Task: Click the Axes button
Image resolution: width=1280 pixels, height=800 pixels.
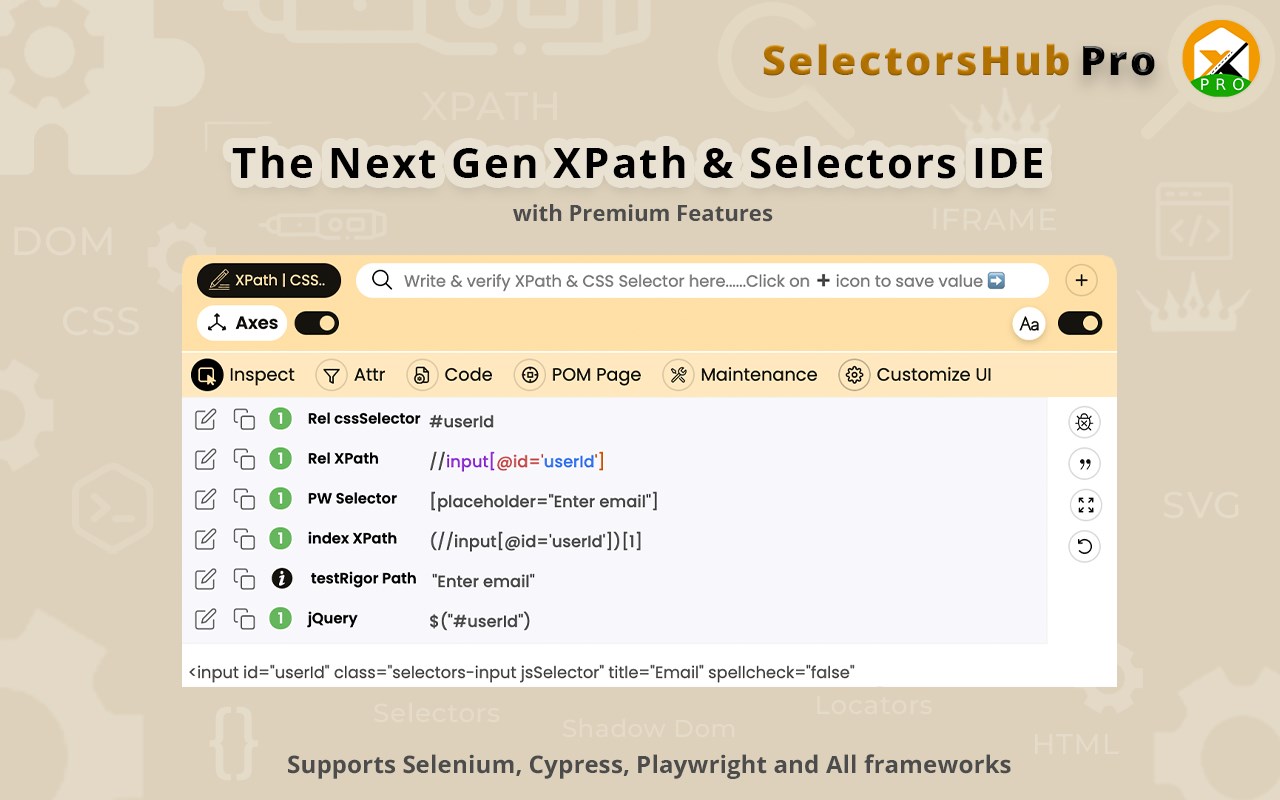Action: (x=242, y=323)
